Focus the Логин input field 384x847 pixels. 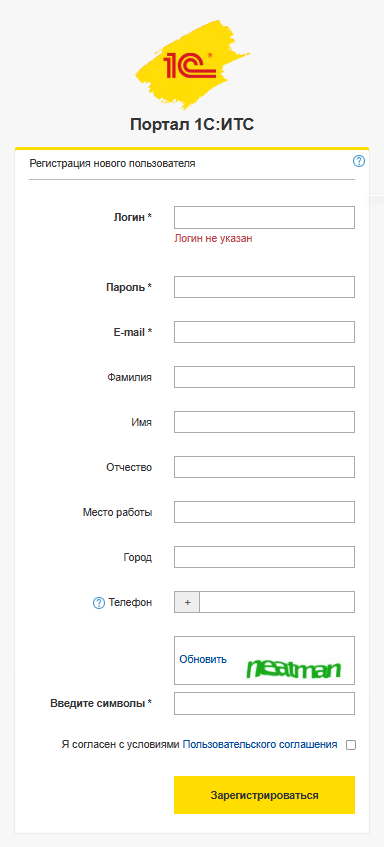264,217
